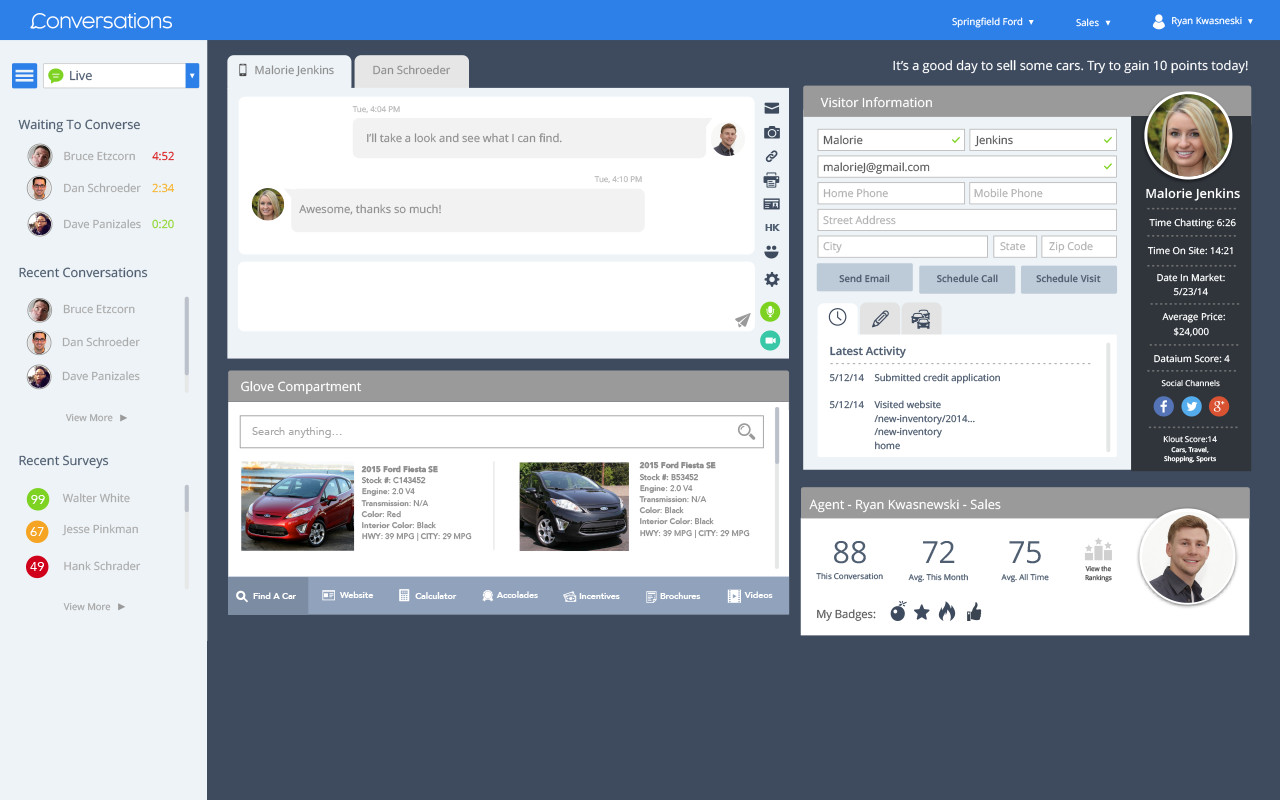
Task: Click the camera icon beside chat
Action: coord(772,132)
